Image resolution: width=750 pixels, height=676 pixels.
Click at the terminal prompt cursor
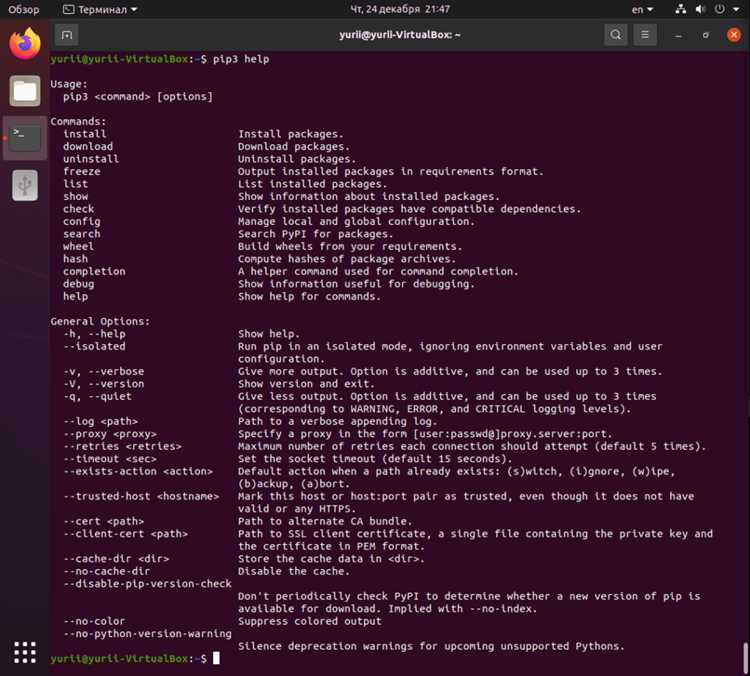pos(216,658)
